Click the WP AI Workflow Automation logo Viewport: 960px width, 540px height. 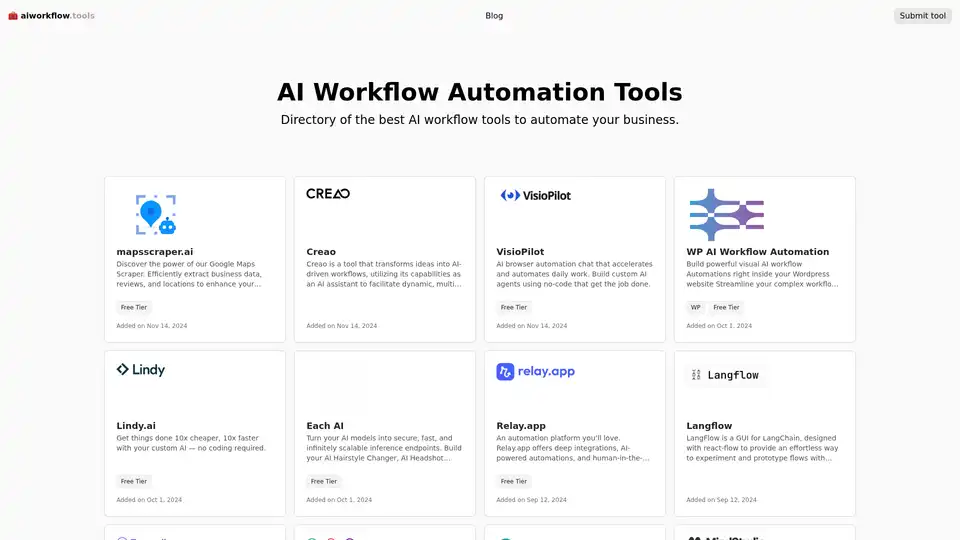click(x=727, y=214)
